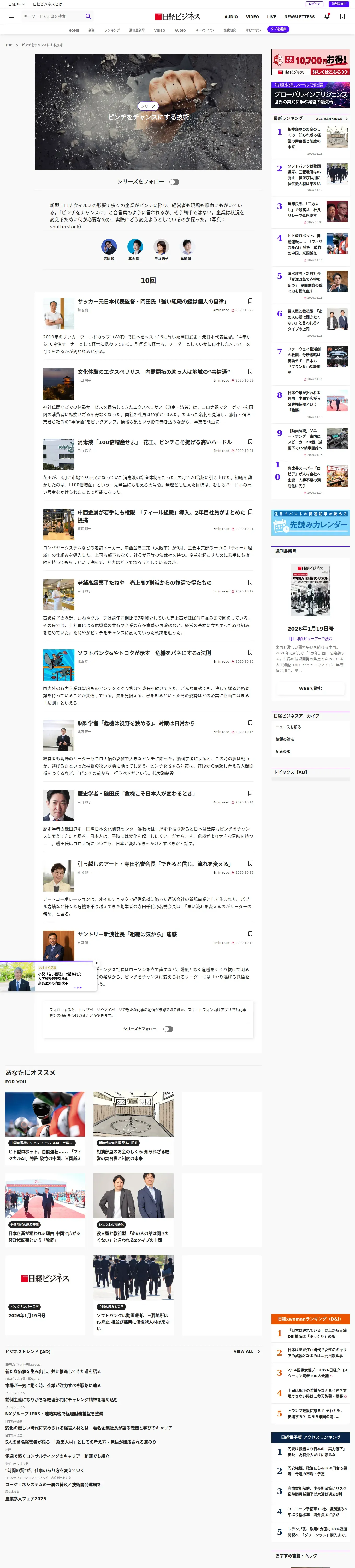355x1568 pixels.
Task: Click TOP breadcrumb link
Action: pyautogui.click(x=9, y=45)
